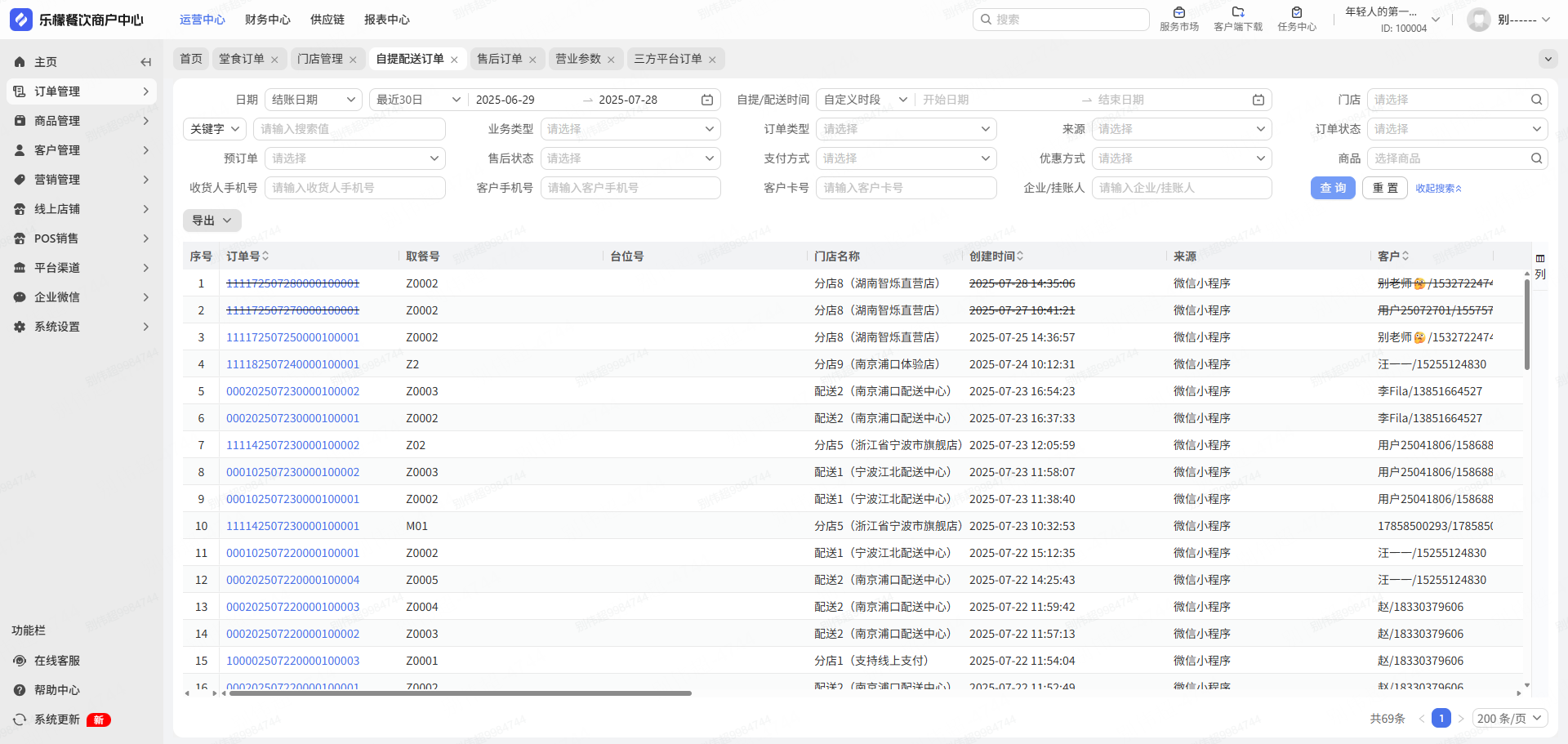
Task: Open the 结账日期 dropdown
Action: 314,100
